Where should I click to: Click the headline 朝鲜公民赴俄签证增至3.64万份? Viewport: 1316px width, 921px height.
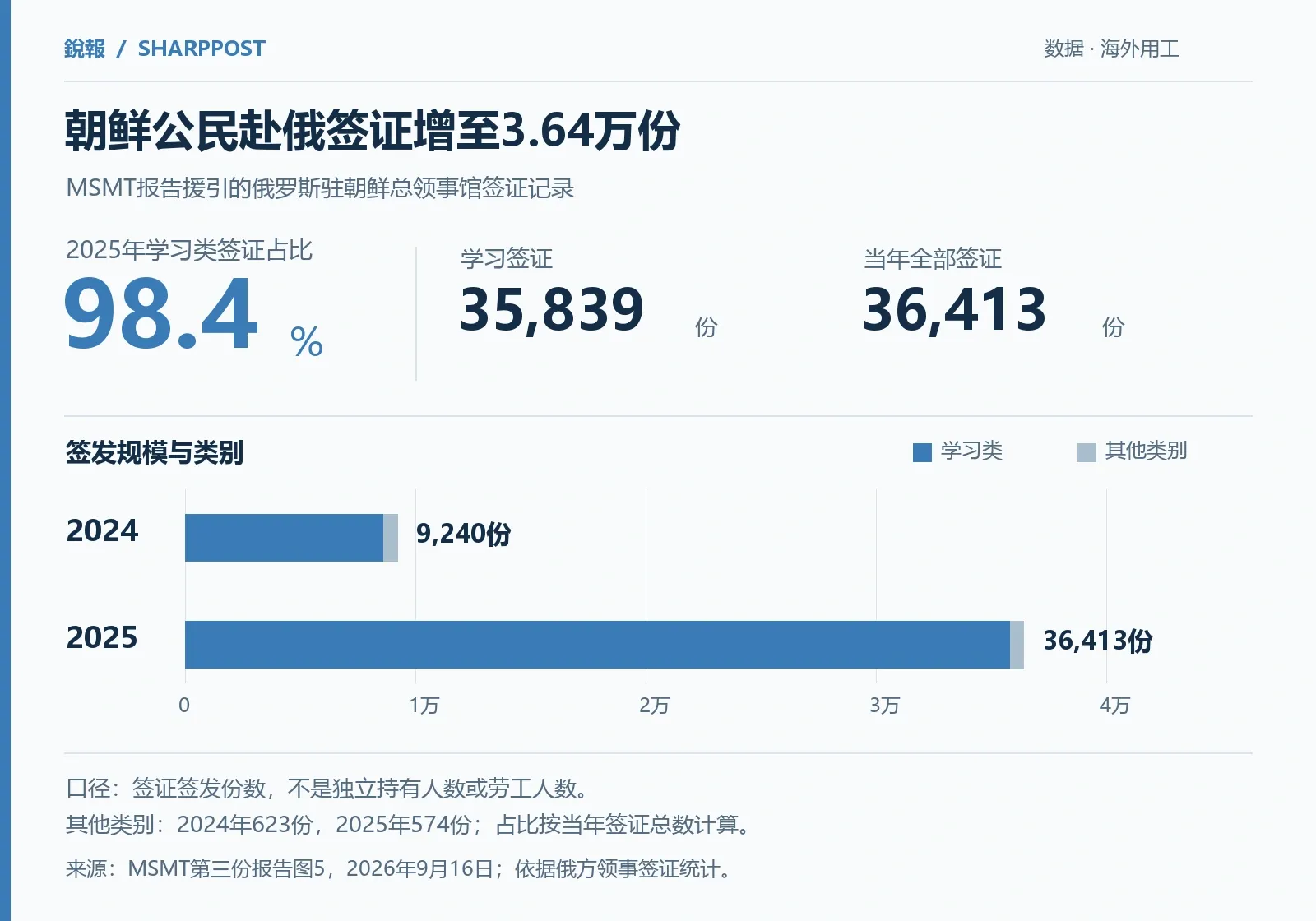(x=373, y=131)
